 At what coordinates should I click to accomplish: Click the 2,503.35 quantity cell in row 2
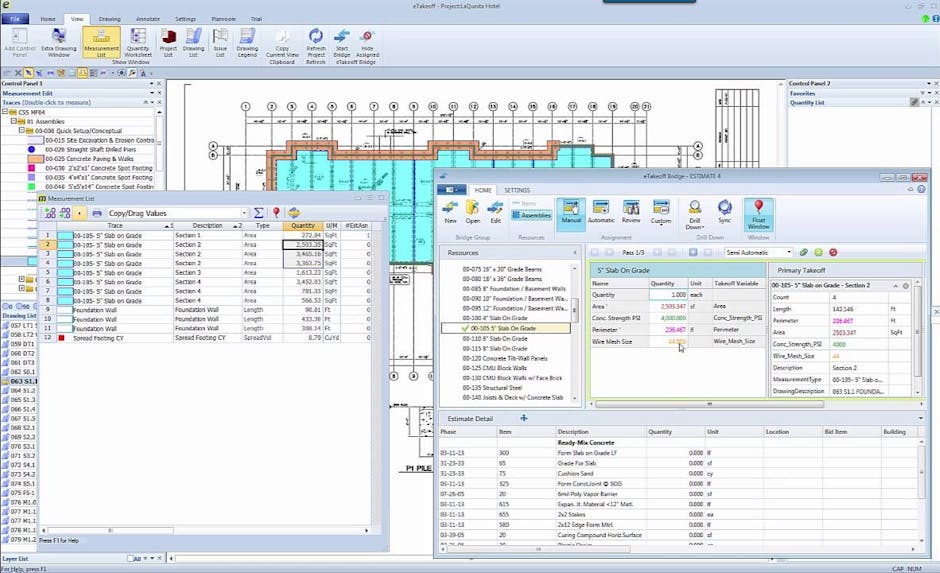[x=302, y=245]
